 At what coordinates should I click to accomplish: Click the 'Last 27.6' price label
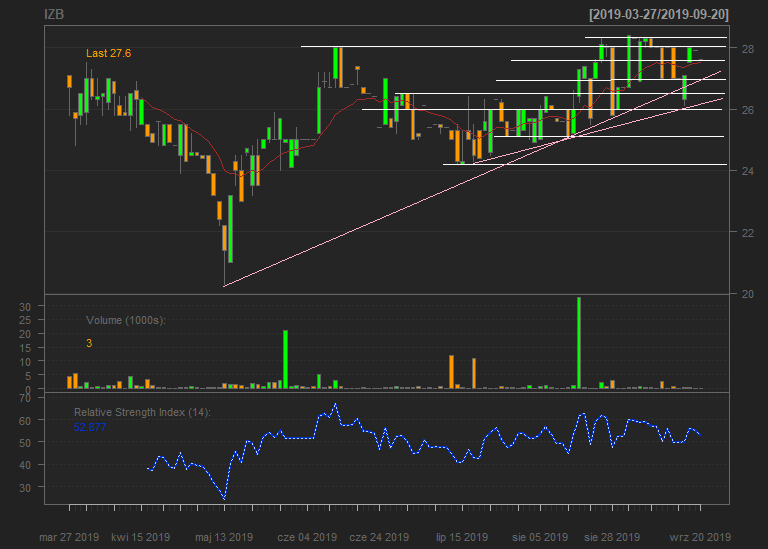point(108,53)
